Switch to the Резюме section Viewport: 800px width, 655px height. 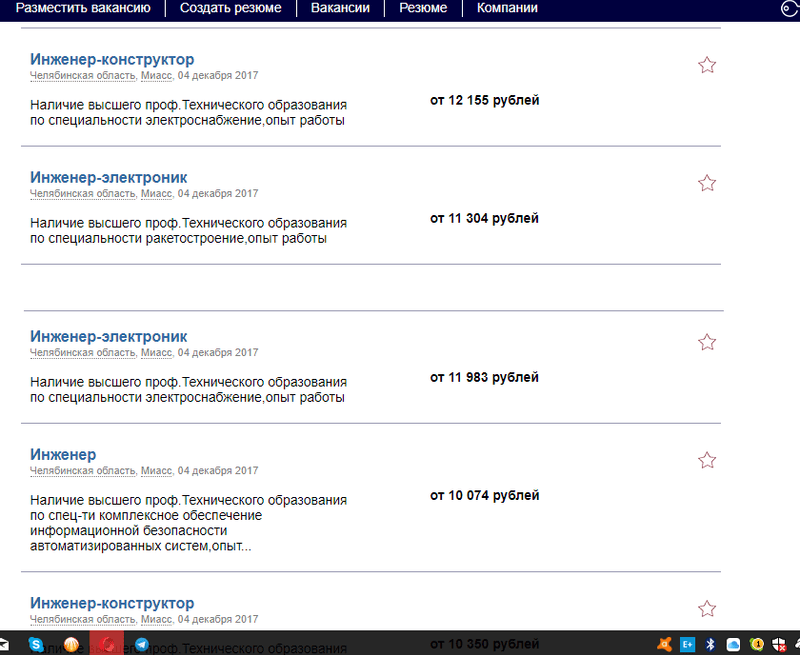tap(423, 8)
